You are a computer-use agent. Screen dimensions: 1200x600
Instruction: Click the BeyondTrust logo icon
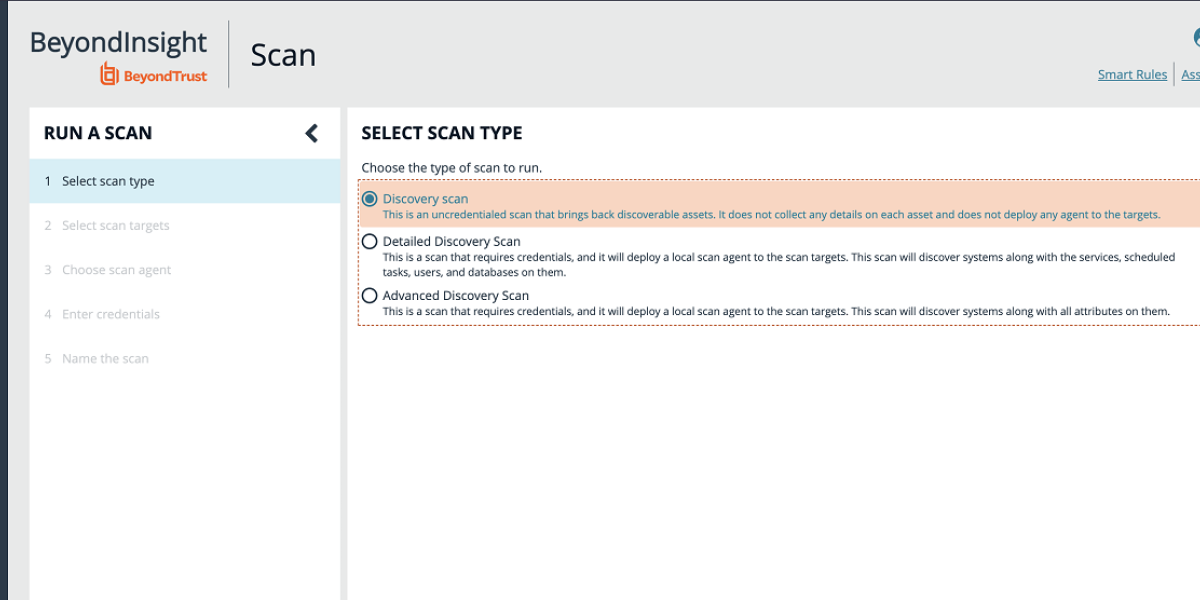(109, 74)
